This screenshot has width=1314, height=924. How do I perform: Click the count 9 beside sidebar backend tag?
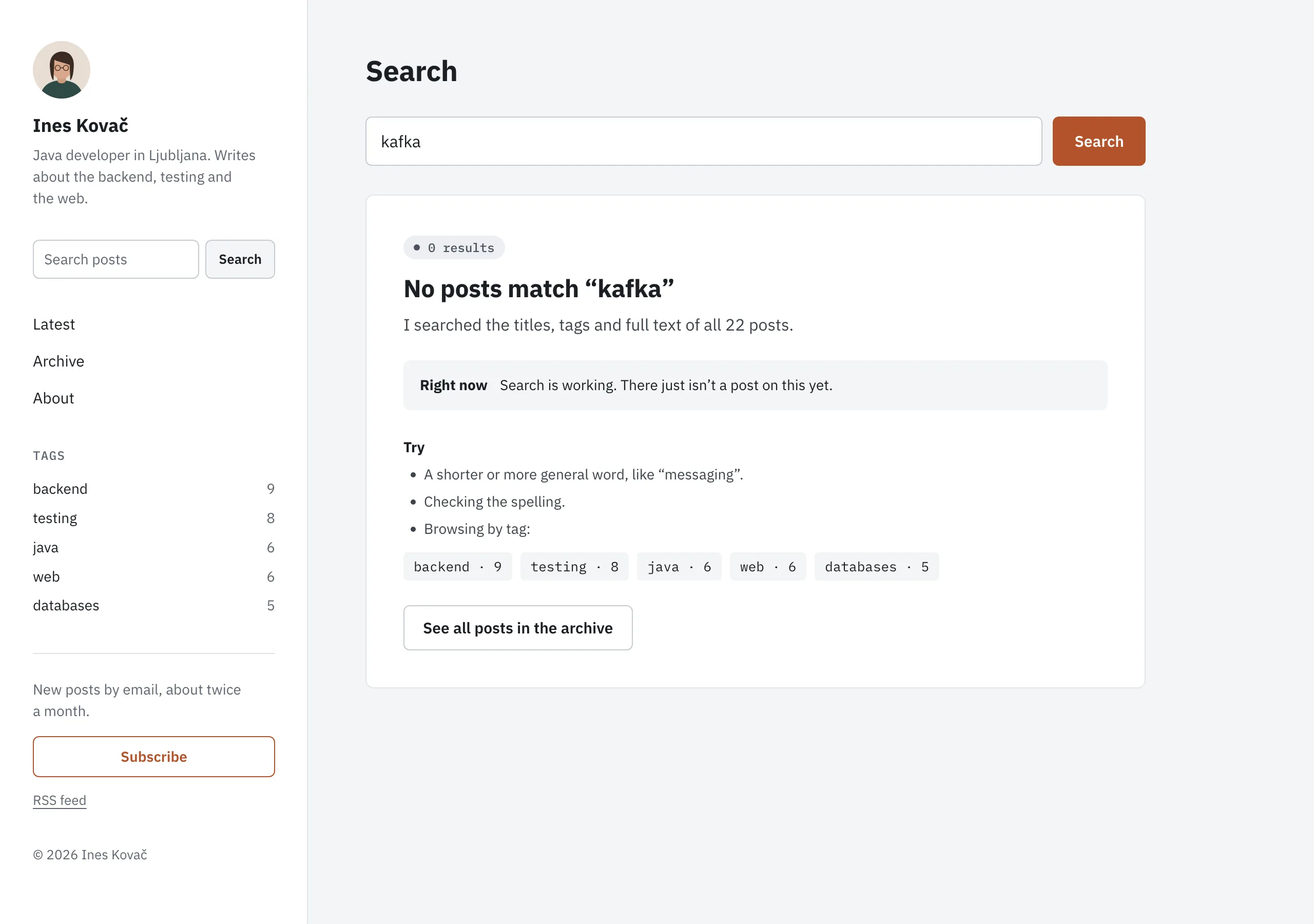[270, 489]
